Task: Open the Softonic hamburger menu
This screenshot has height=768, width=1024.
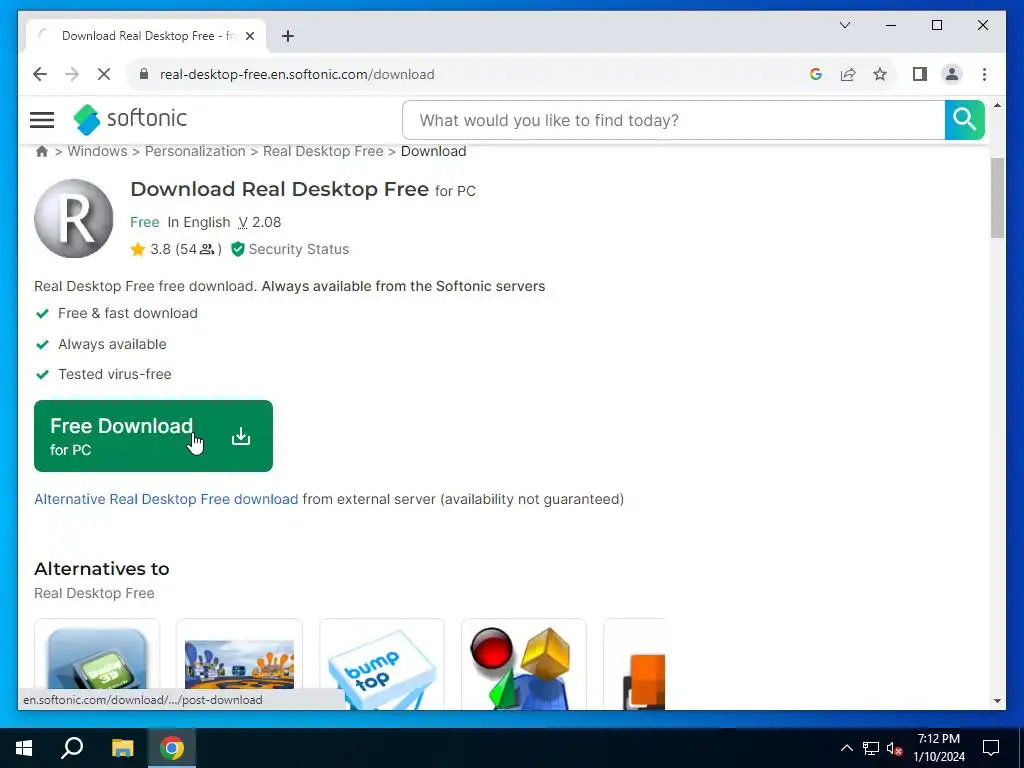Action: click(x=42, y=120)
